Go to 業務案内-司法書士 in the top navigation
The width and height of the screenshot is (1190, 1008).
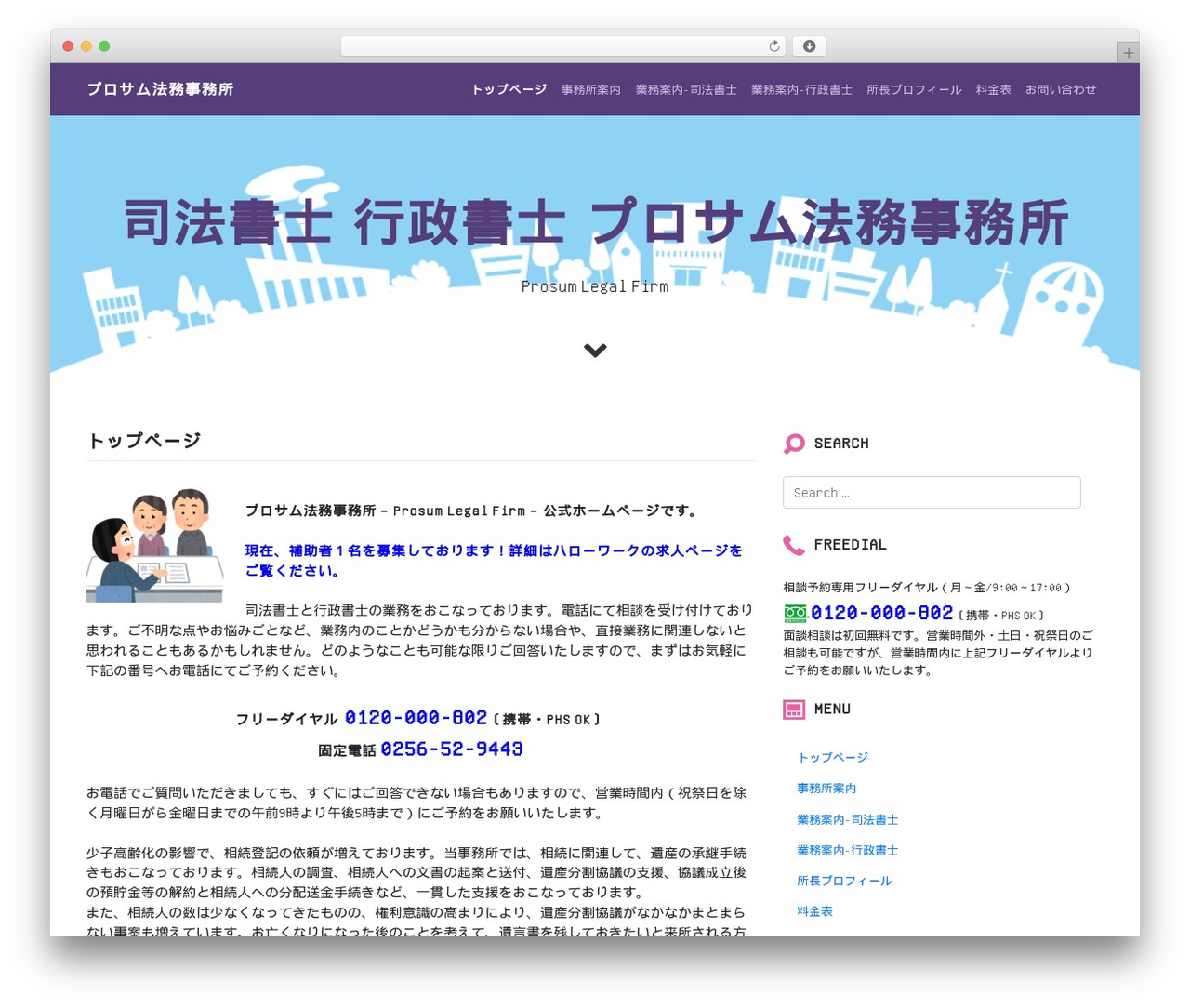coord(686,89)
